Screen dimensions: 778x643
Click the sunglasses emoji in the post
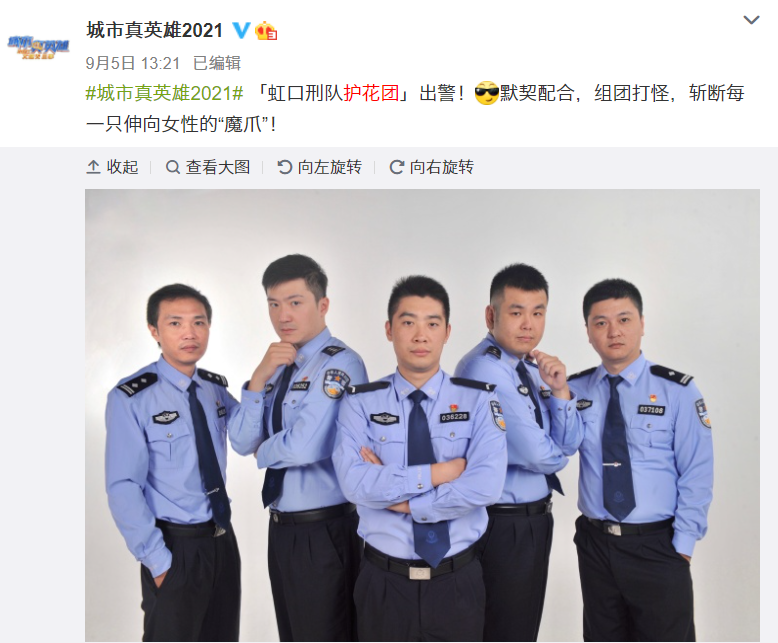click(486, 92)
